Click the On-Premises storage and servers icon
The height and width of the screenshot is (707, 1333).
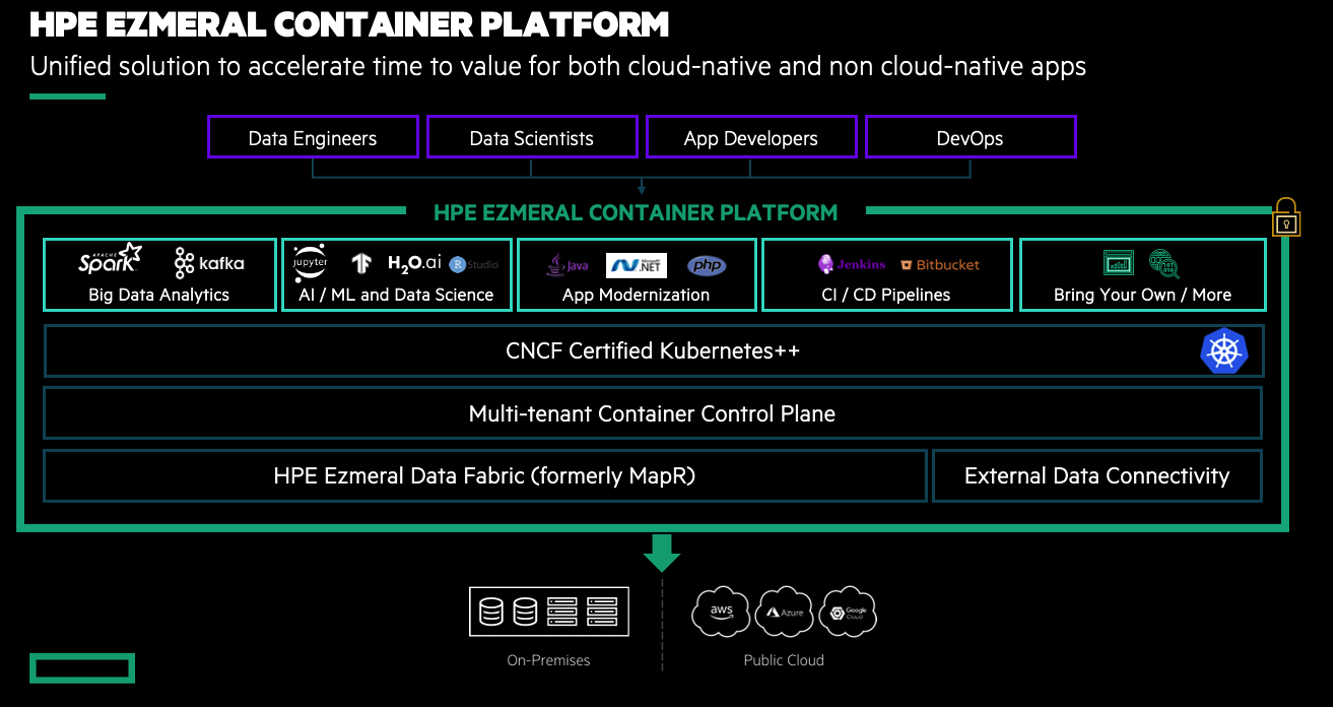[x=549, y=611]
